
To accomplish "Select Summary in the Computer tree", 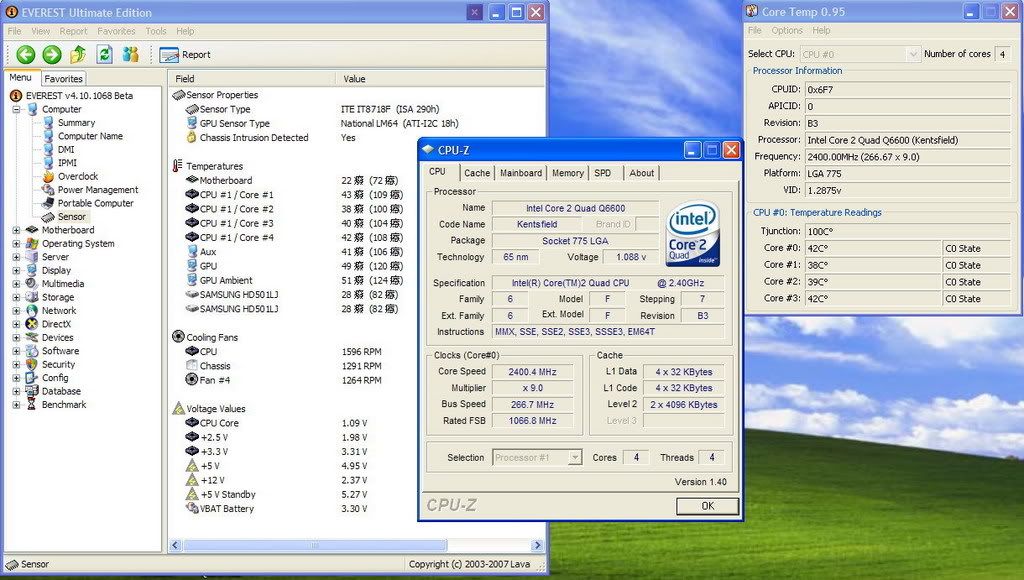I will pos(76,123).
